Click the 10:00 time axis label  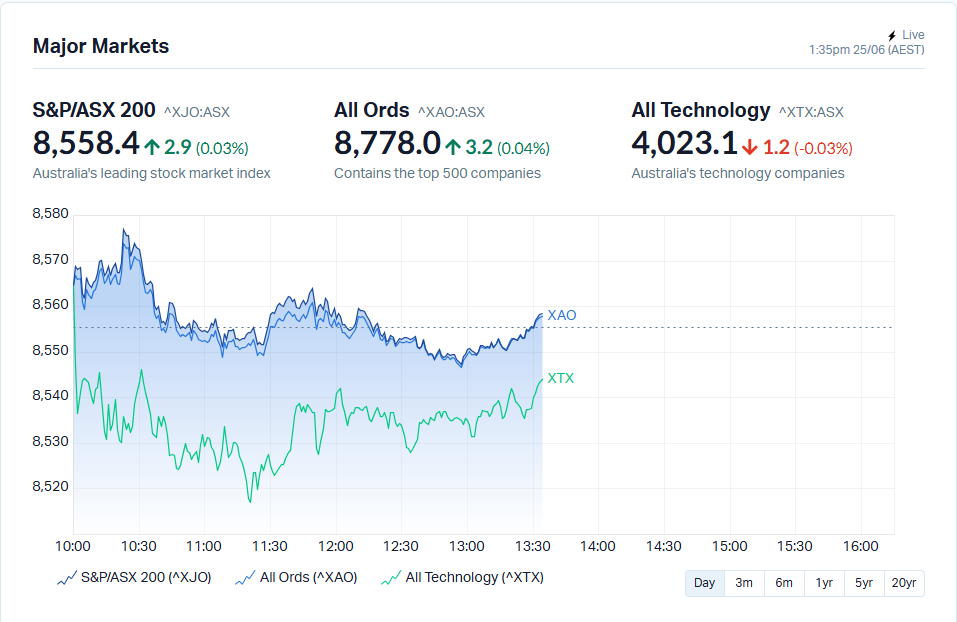(73, 546)
